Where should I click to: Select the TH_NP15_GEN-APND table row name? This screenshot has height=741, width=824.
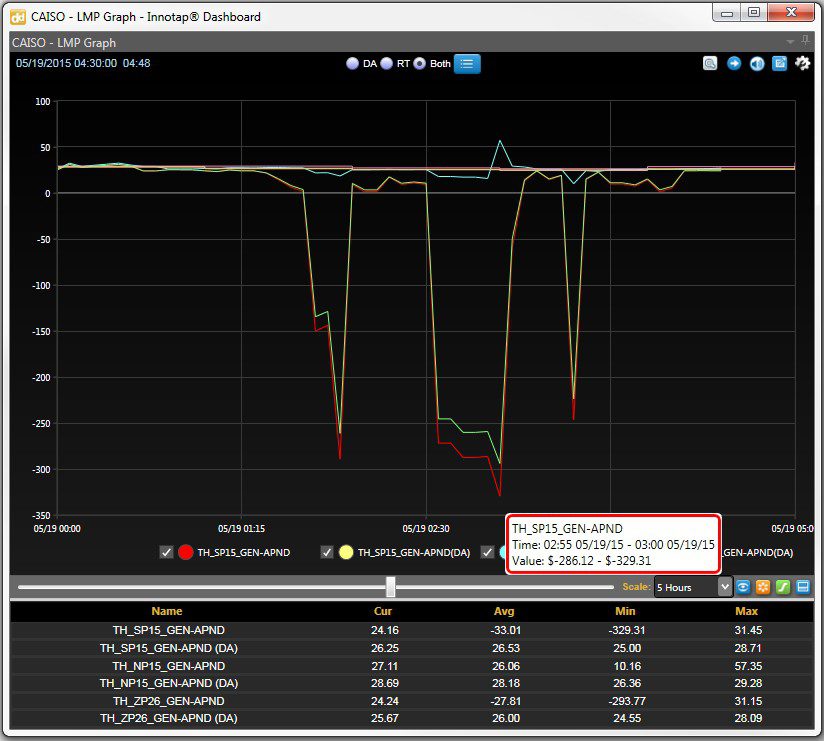click(x=169, y=666)
